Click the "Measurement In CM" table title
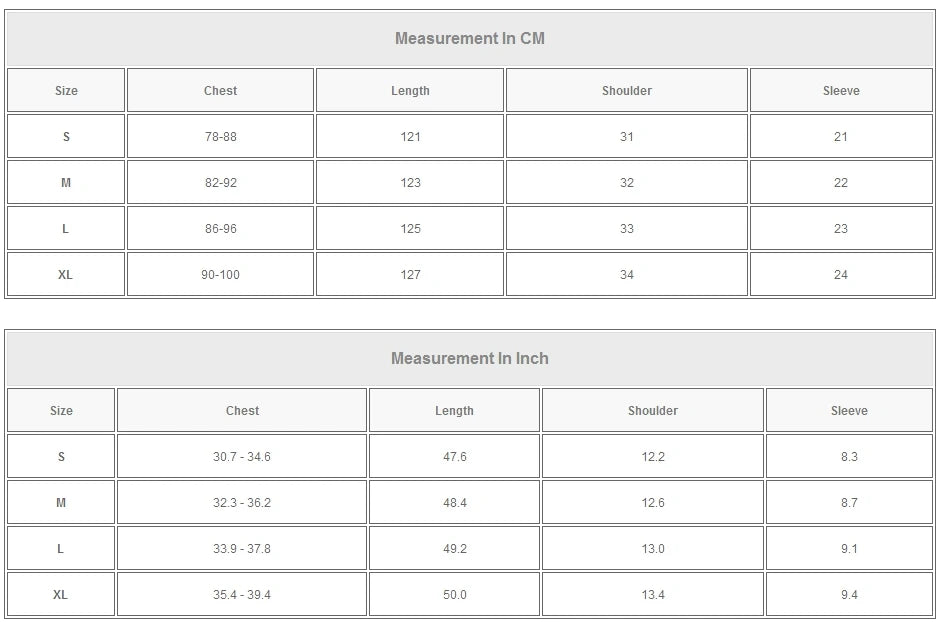The width and height of the screenshot is (942, 623). [469, 39]
